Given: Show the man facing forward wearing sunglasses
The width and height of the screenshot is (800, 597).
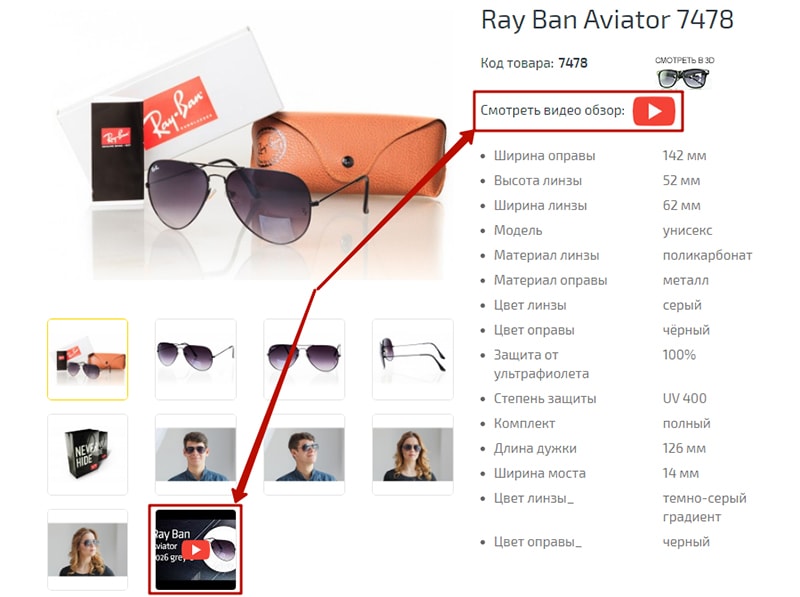Looking at the screenshot, I should (x=196, y=454).
